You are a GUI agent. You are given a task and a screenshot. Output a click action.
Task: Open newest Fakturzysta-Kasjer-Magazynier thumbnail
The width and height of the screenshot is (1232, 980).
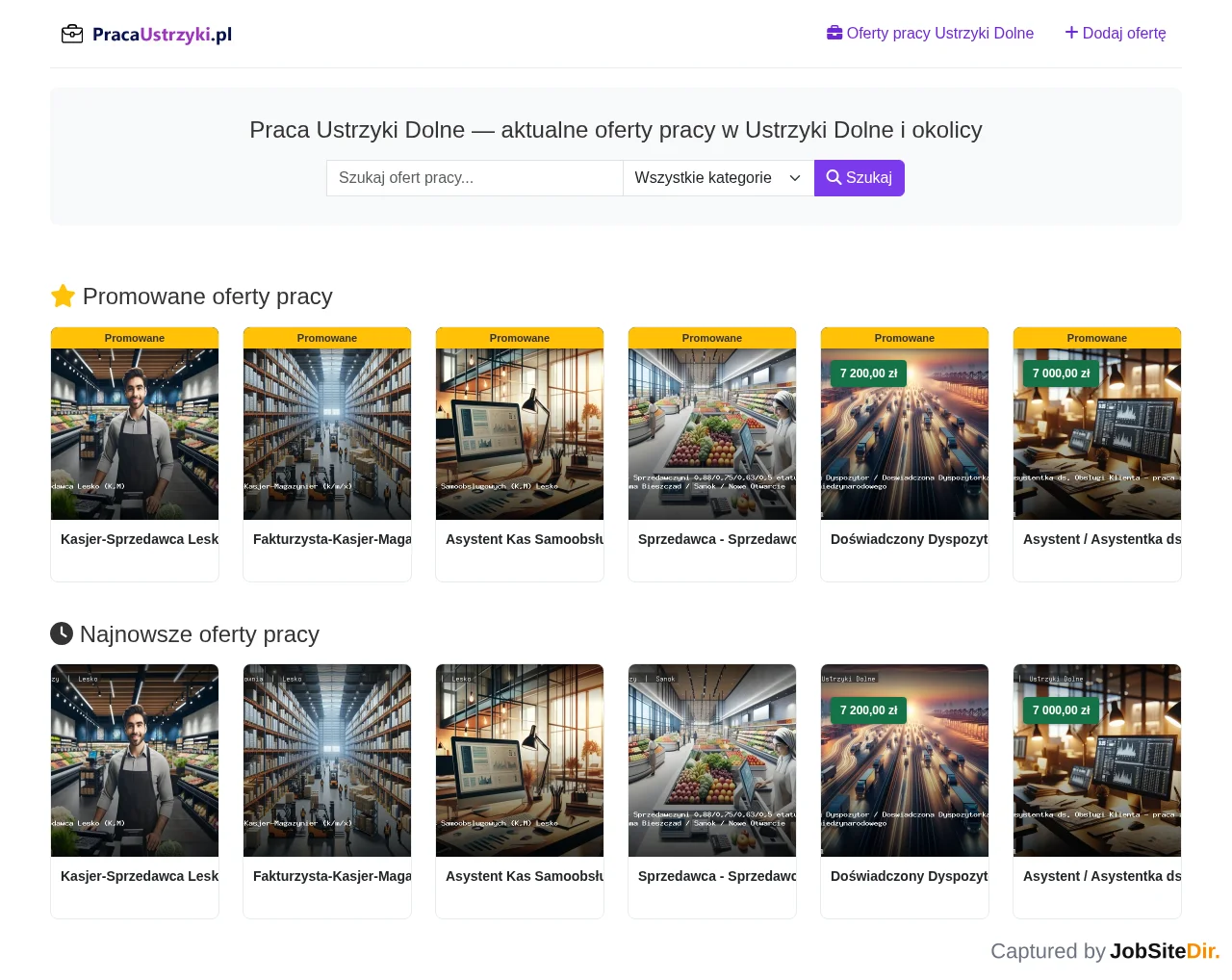point(327,761)
